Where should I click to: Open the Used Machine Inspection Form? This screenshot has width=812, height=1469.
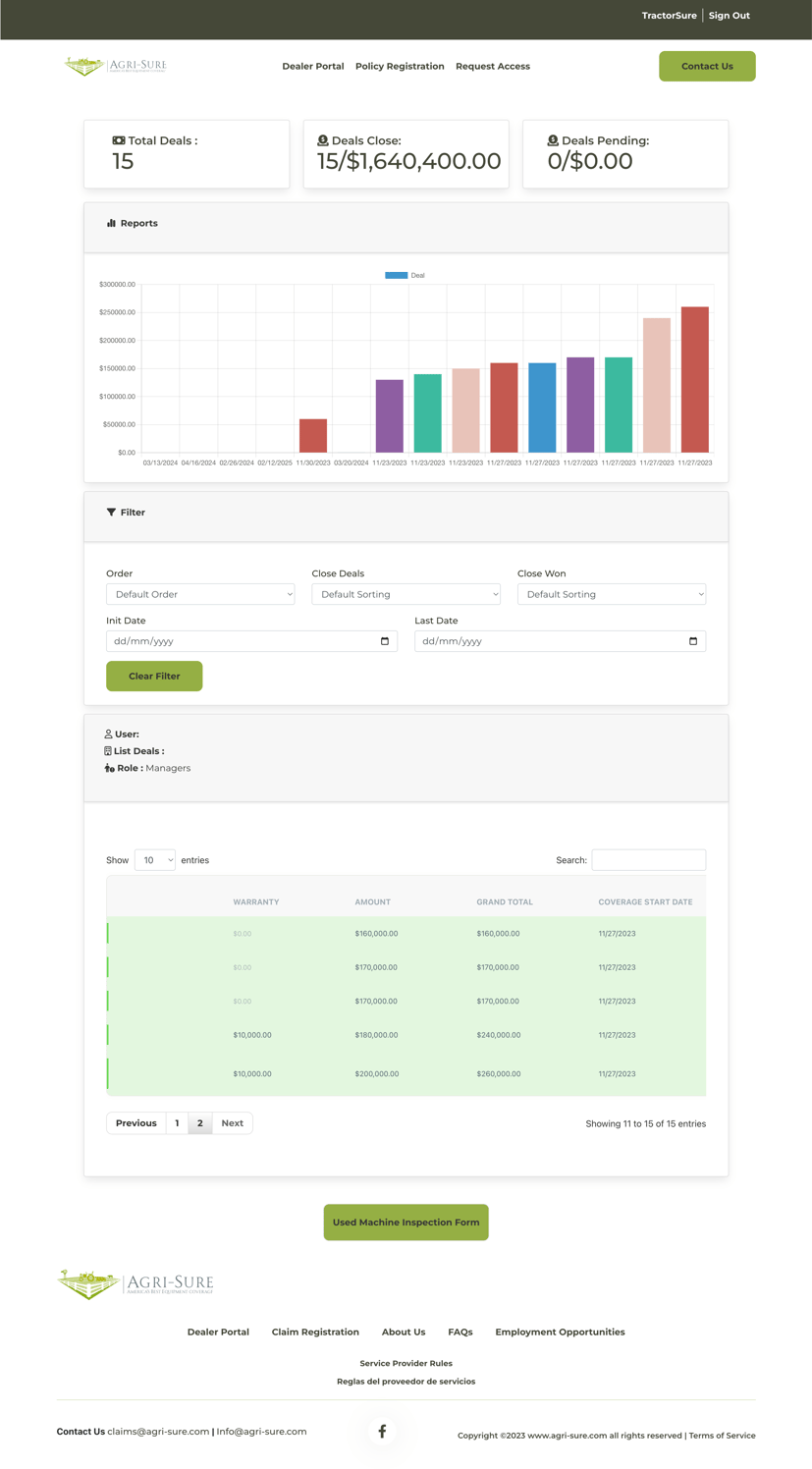pos(406,1223)
